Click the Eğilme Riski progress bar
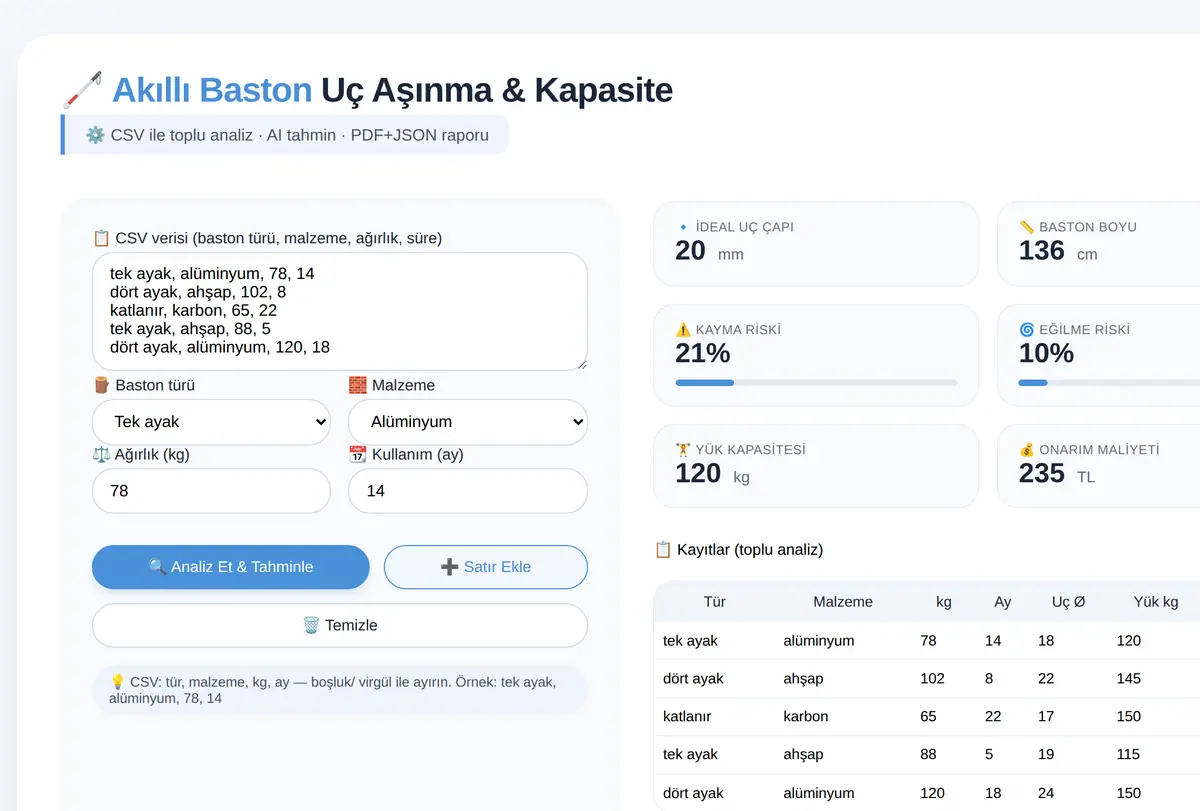The image size is (1200, 811). 1110,382
